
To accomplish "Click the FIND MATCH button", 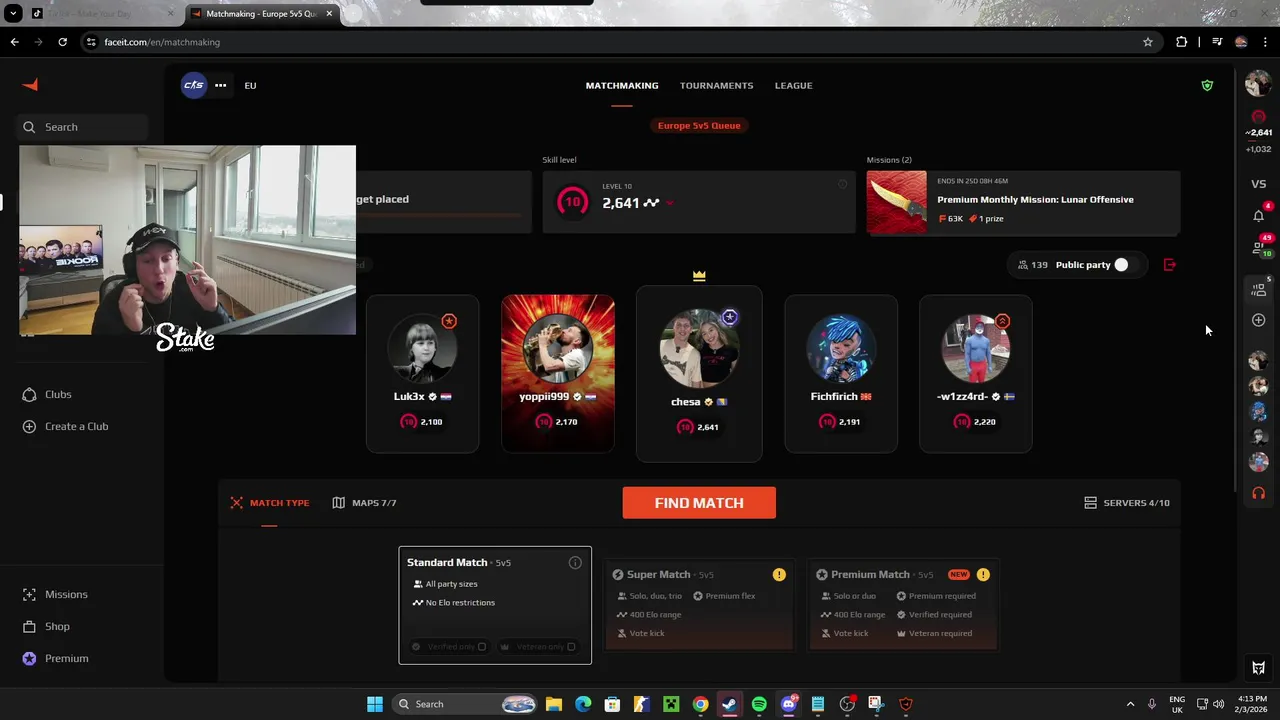I will coord(699,503).
